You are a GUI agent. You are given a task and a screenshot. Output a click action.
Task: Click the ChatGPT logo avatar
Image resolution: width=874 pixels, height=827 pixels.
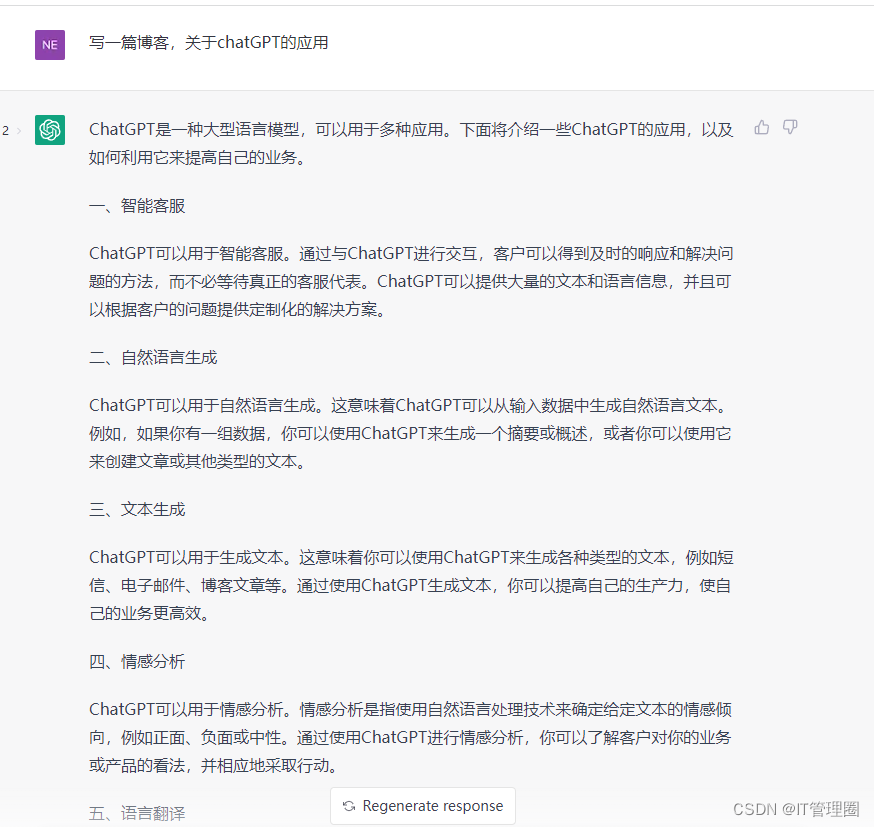click(50, 130)
